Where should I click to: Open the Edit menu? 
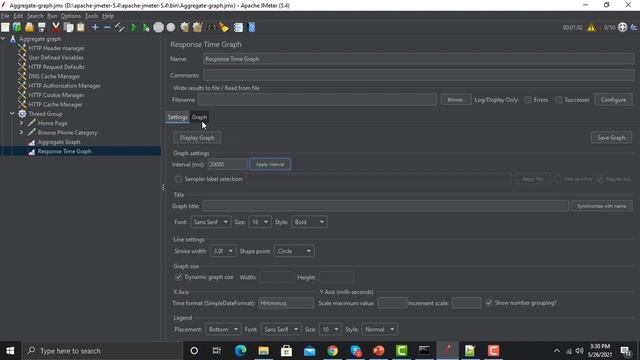pos(18,16)
